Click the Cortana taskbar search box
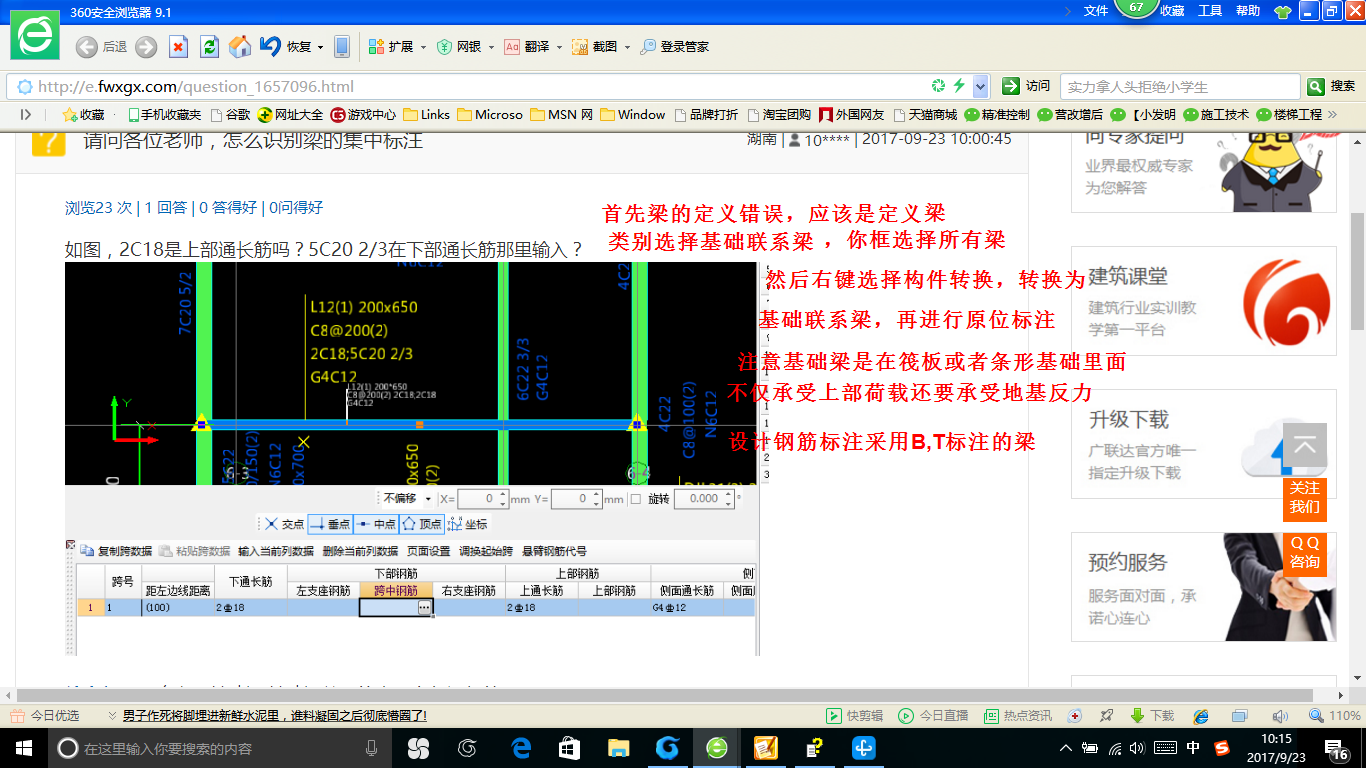This screenshot has height=768, width=1366. [x=220, y=748]
